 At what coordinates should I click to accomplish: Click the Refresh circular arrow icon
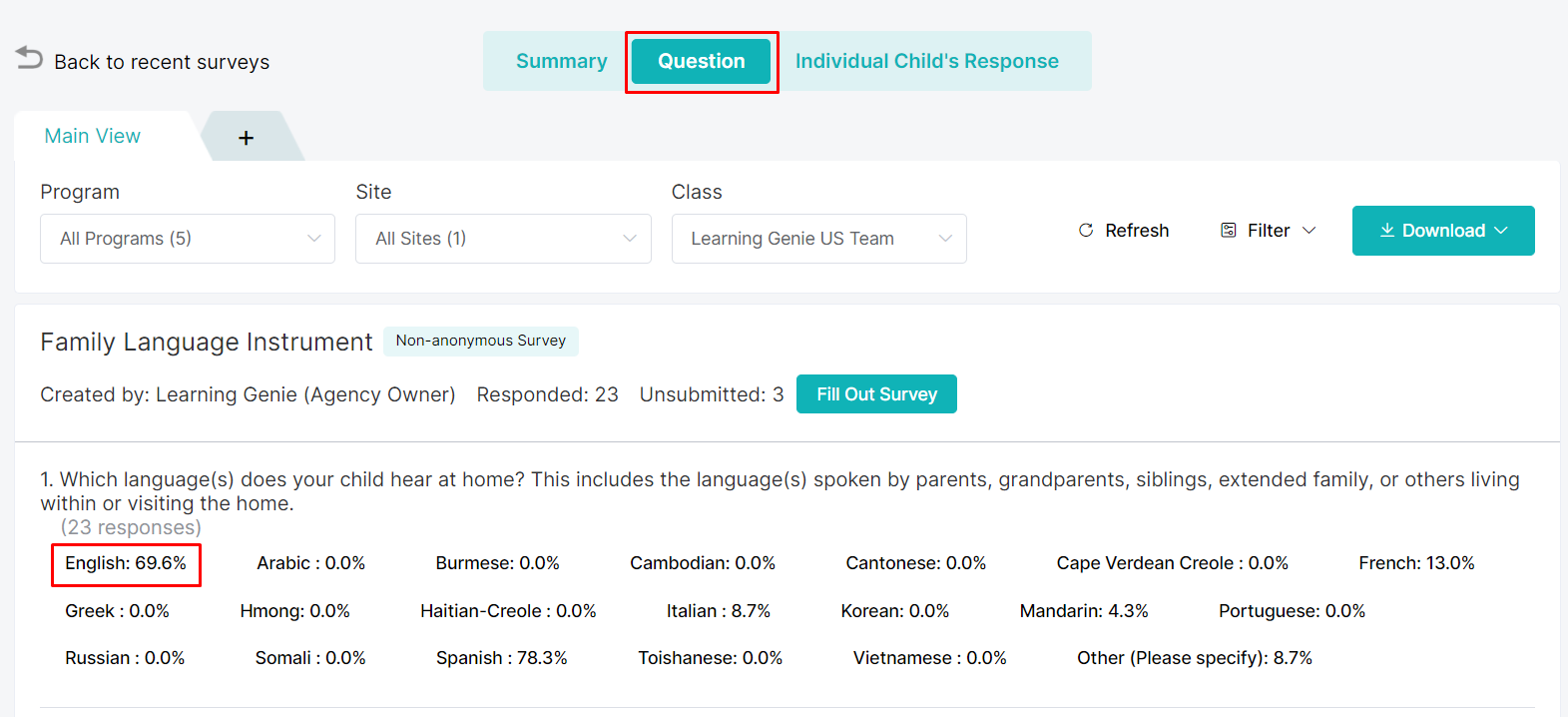point(1086,231)
